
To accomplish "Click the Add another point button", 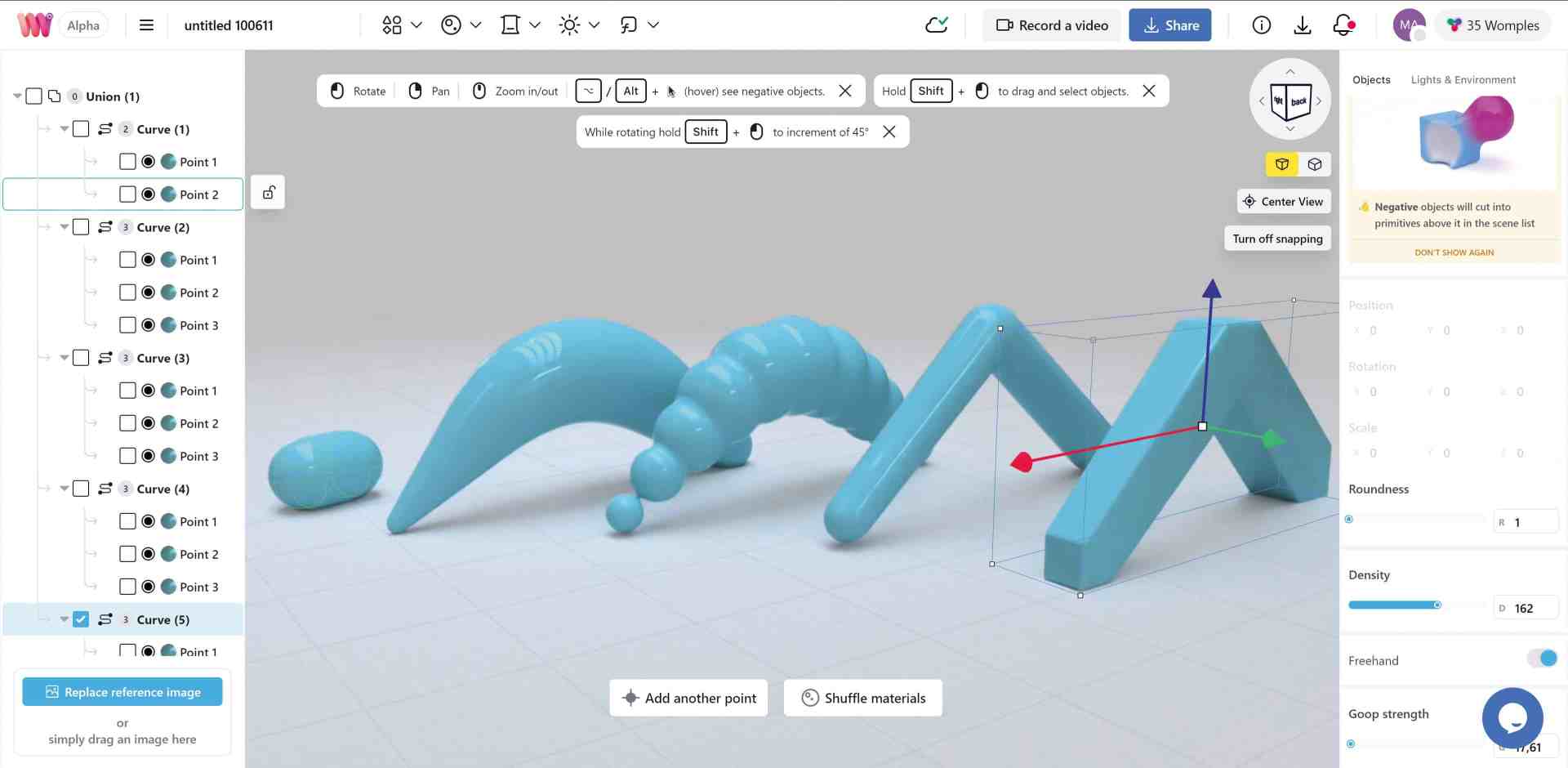I will tap(688, 698).
